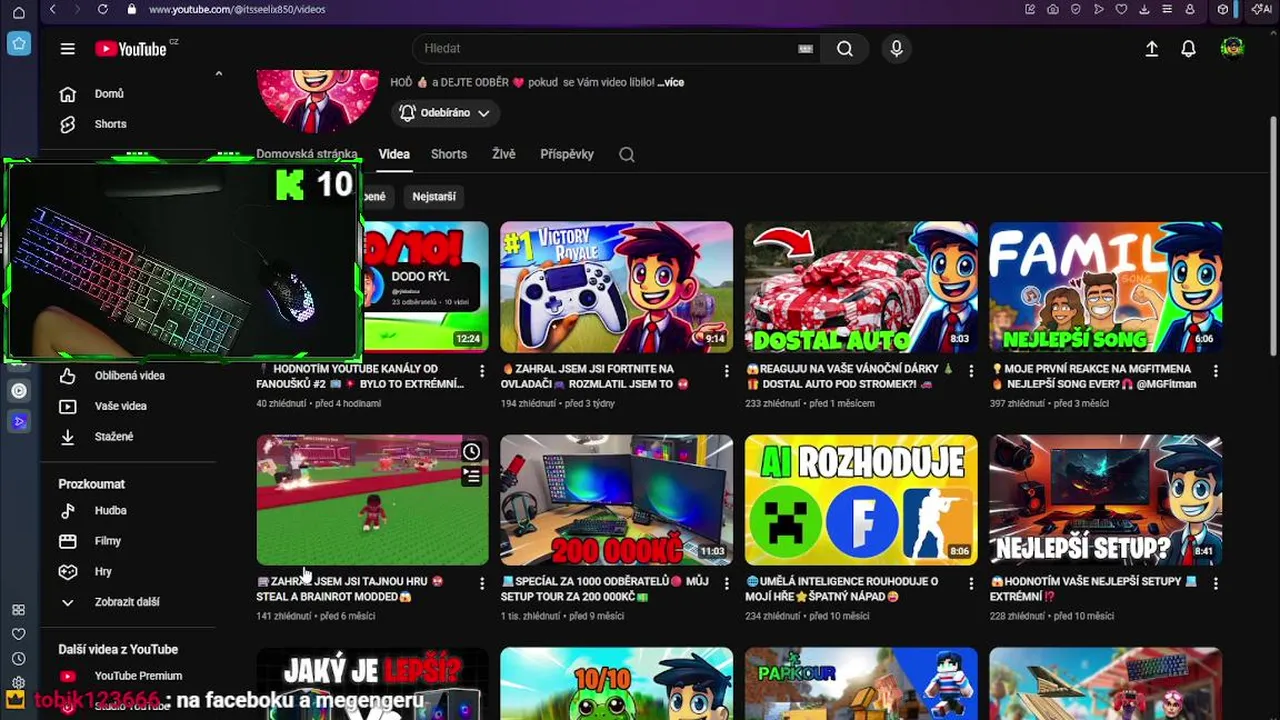Start voice search with microphone icon

point(896,48)
